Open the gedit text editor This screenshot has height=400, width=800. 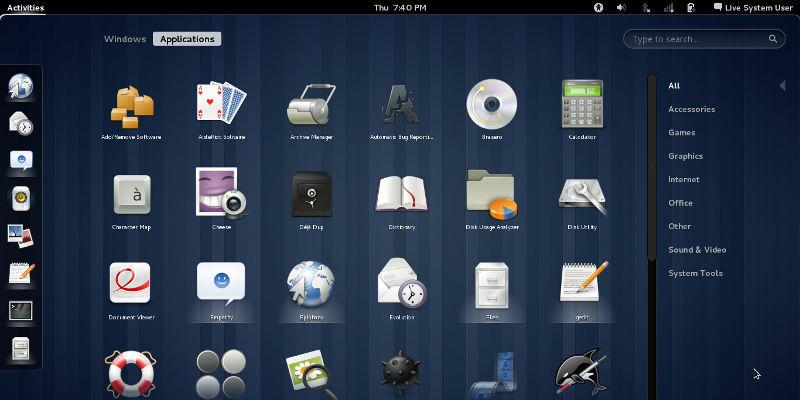click(582, 284)
